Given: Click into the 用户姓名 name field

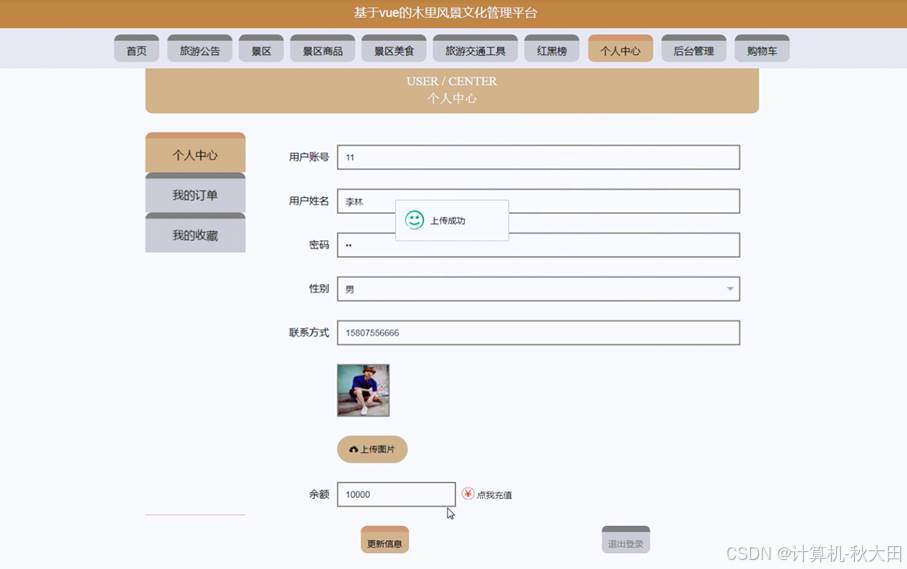Looking at the screenshot, I should pyautogui.click(x=539, y=201).
